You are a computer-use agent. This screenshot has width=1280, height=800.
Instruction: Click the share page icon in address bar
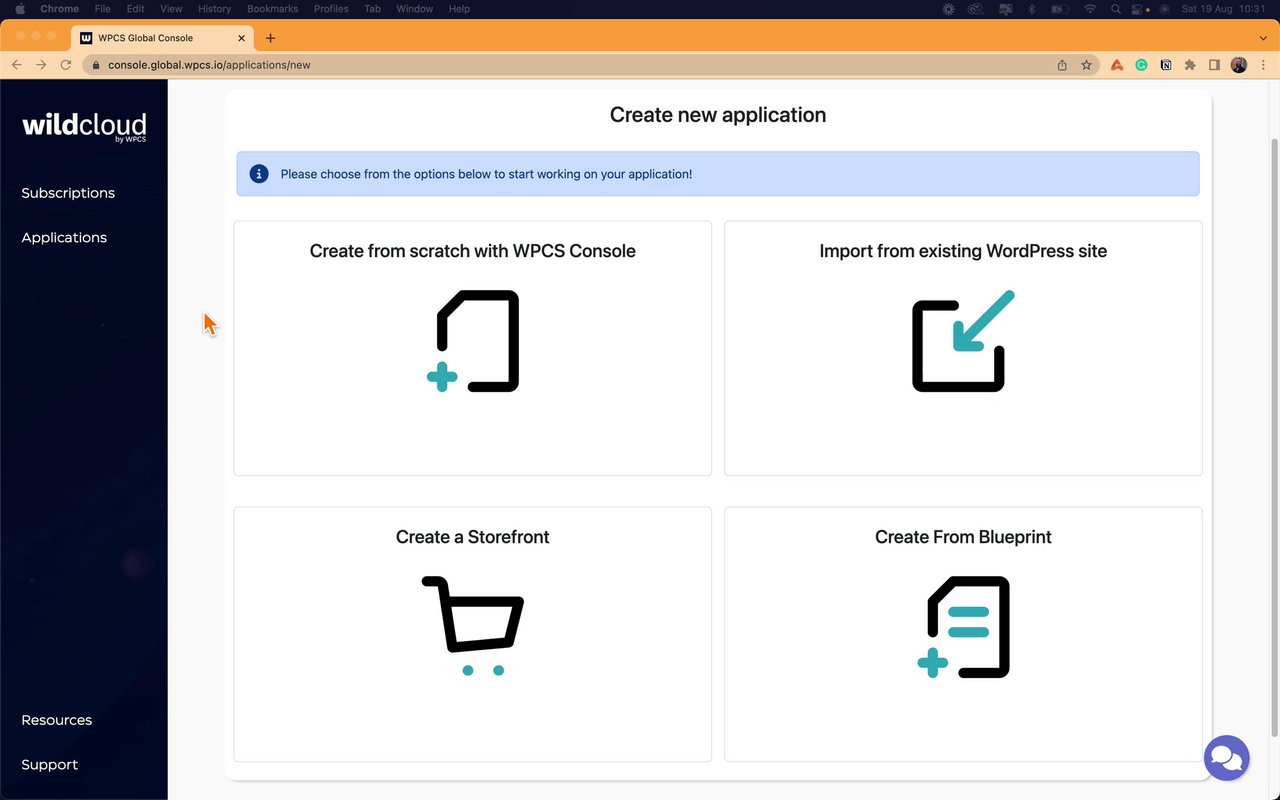pyautogui.click(x=1062, y=65)
